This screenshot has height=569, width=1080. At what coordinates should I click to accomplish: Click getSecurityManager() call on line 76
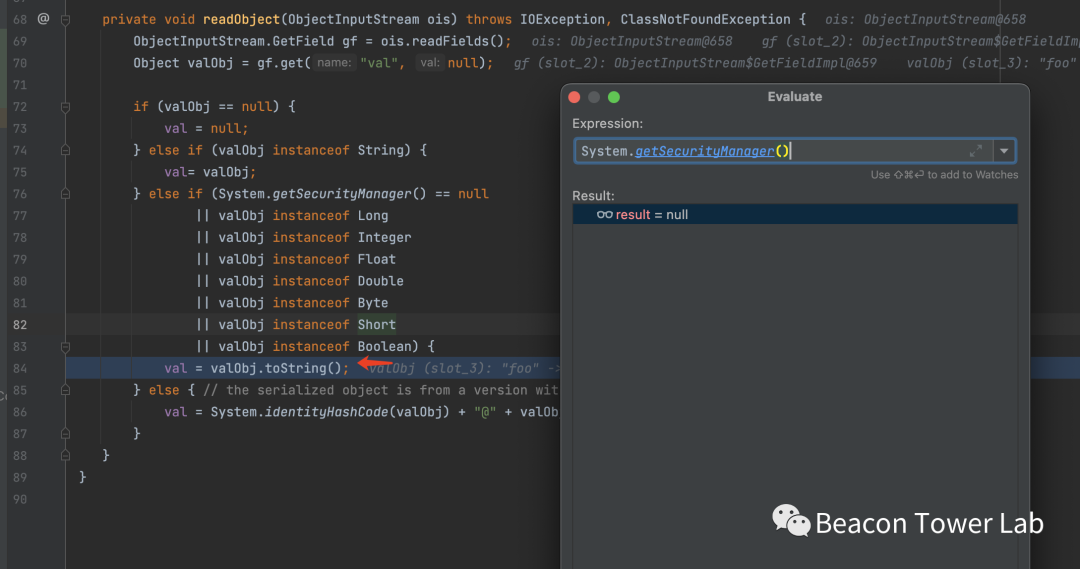[350, 194]
